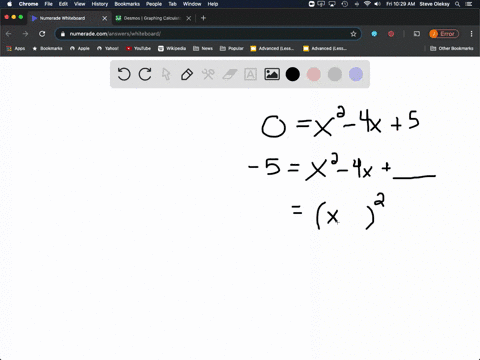Click the numerade.com address bar
Image resolution: width=480 pixels, height=360 pixels.
[208, 34]
